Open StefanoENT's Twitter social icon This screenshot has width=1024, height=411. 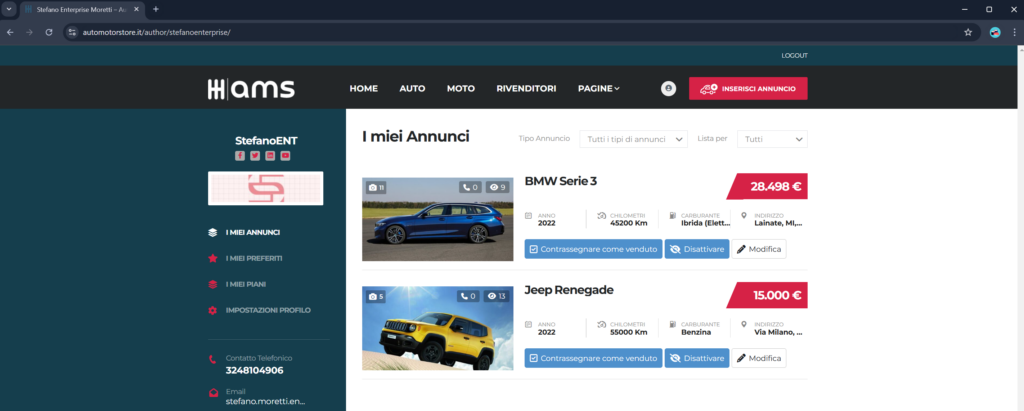point(255,156)
